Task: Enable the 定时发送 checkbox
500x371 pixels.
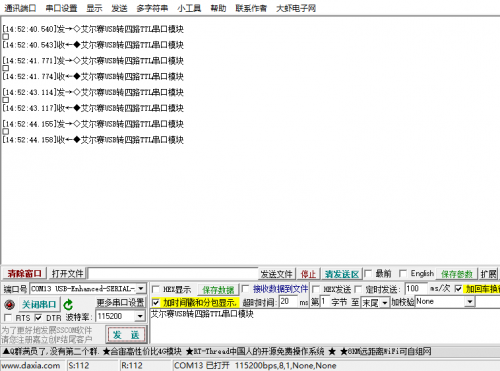Action: [x=358, y=289]
